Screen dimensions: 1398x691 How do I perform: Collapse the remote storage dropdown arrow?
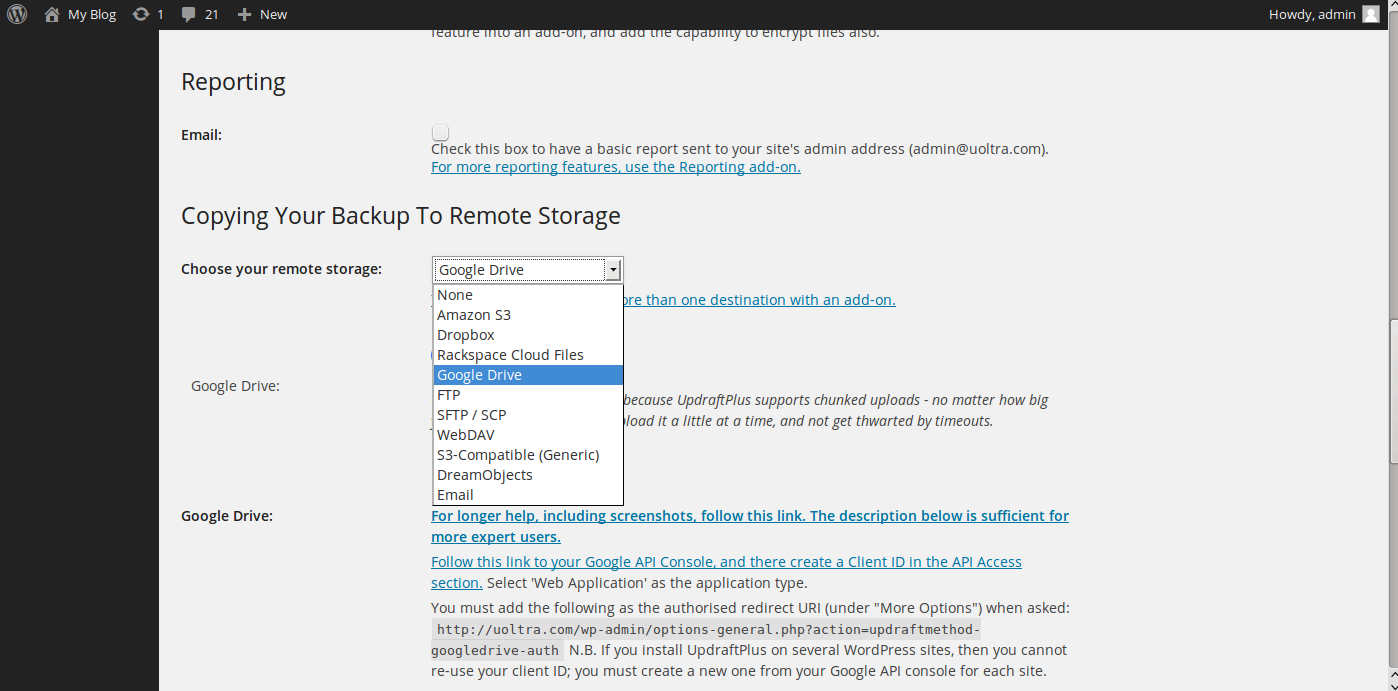[x=613, y=270]
